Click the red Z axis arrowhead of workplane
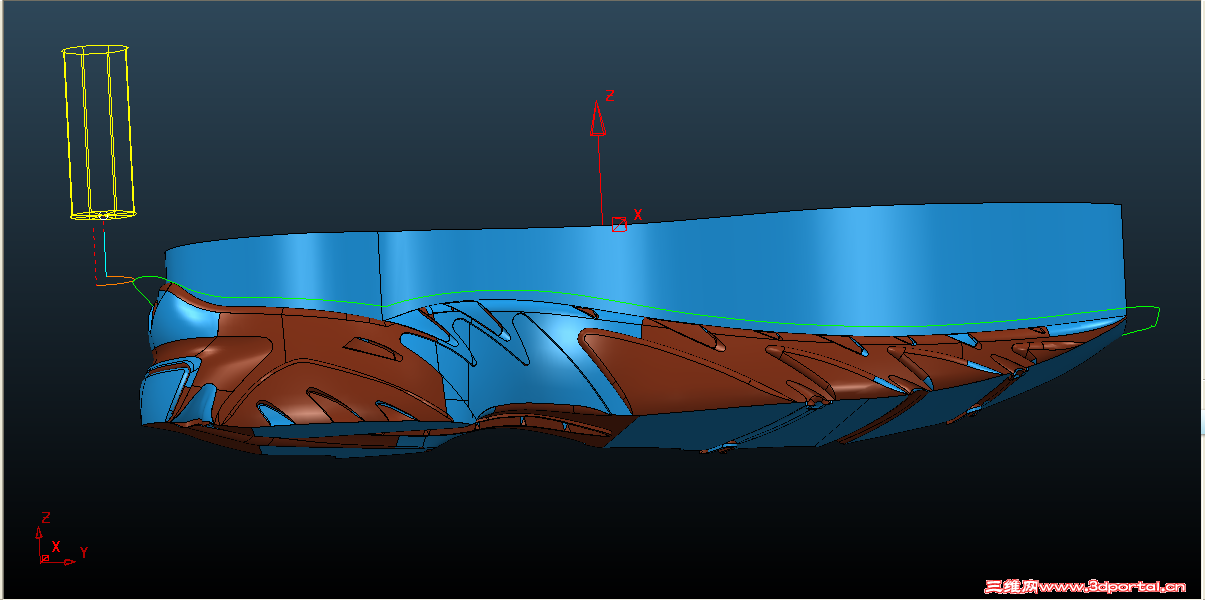Screen dimensions: 1205x600 [x=597, y=118]
